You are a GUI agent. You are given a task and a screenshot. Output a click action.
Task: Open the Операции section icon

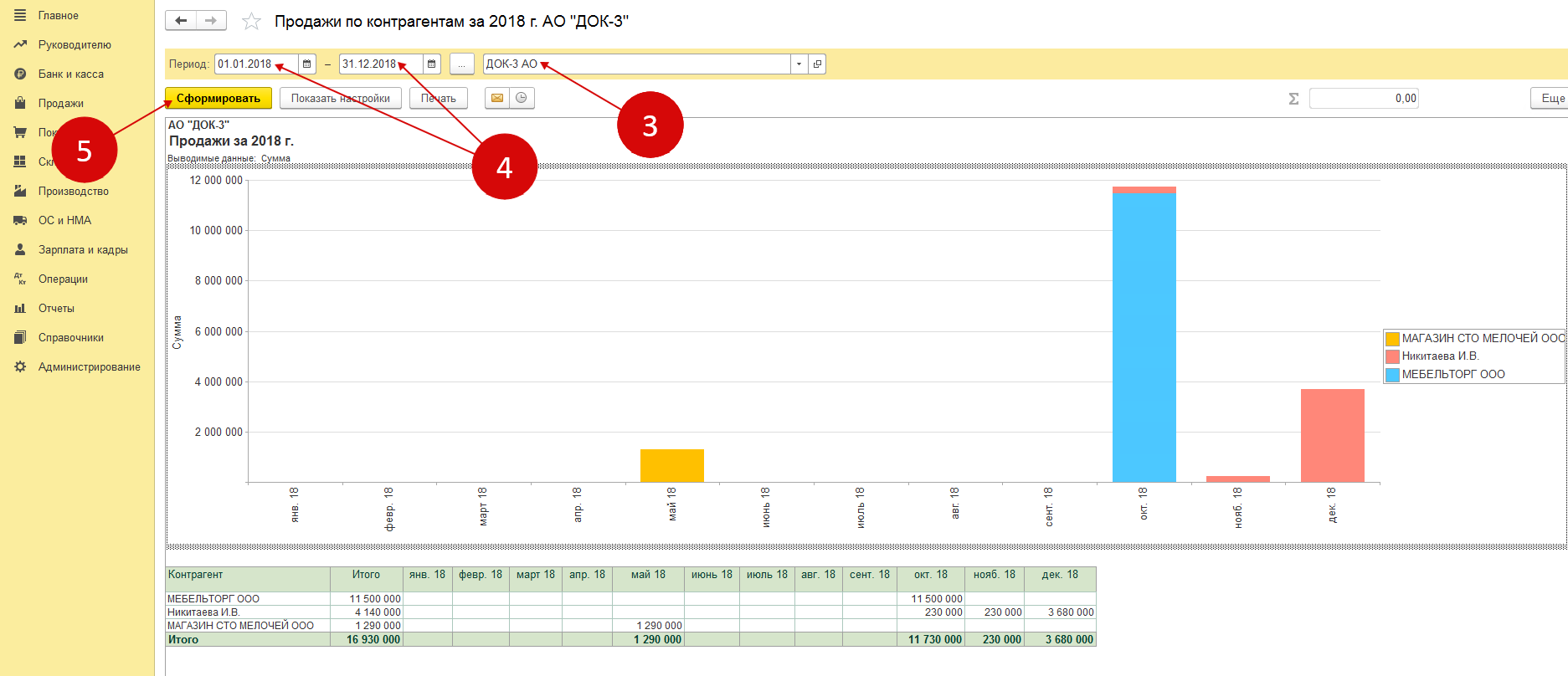[x=20, y=279]
